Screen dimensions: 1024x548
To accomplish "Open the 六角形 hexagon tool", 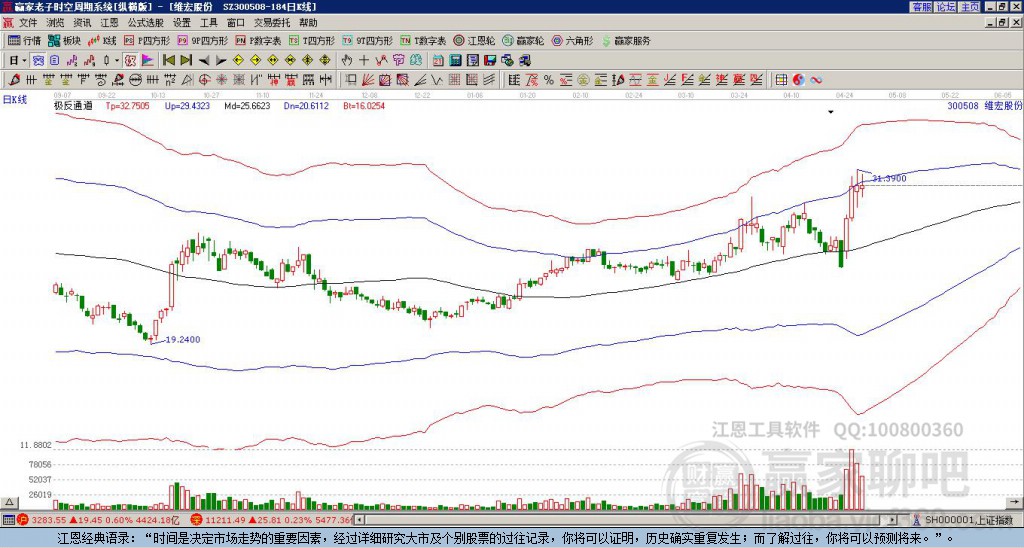I will [573, 40].
